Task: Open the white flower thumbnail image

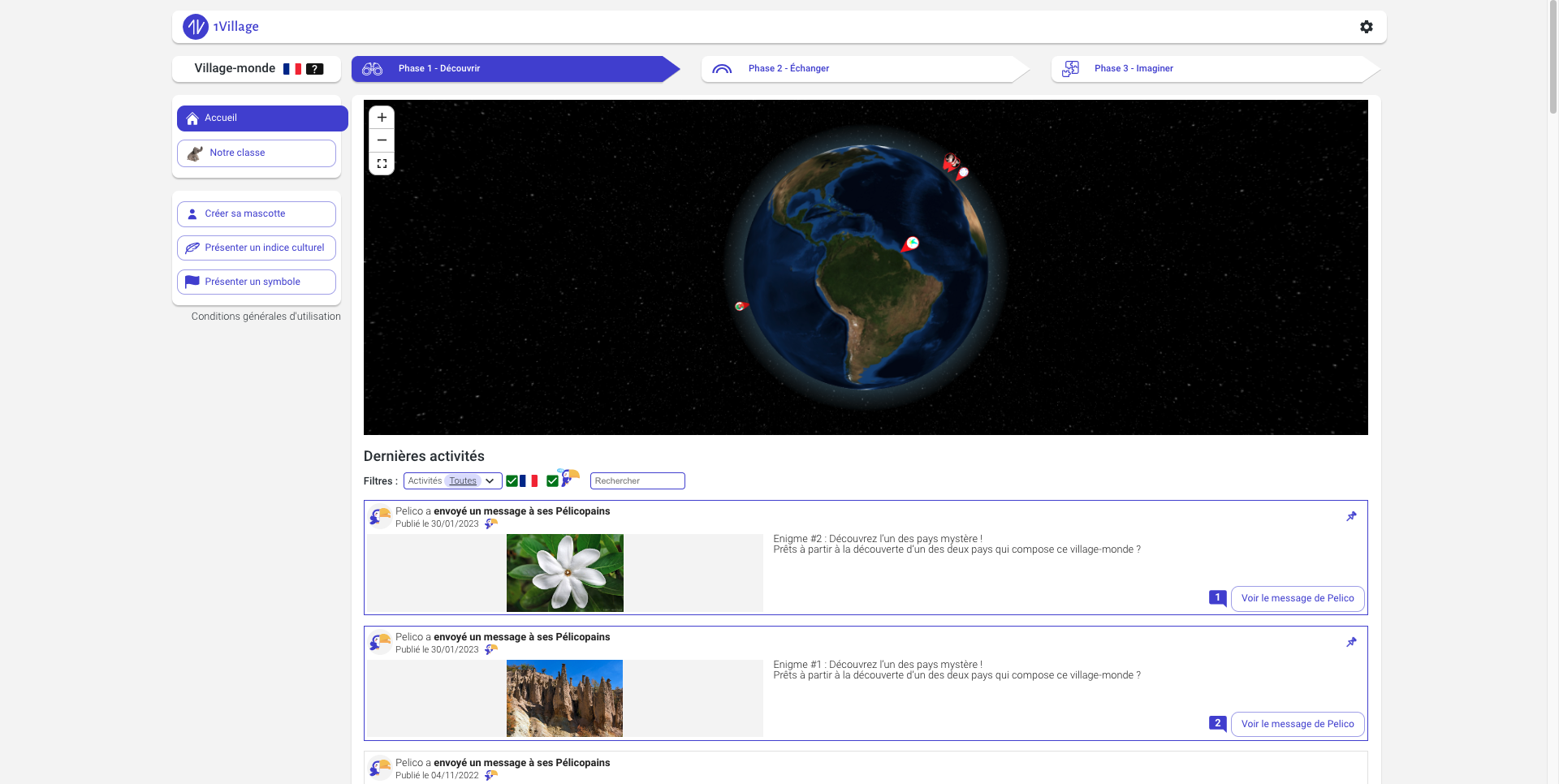Action: click(565, 573)
